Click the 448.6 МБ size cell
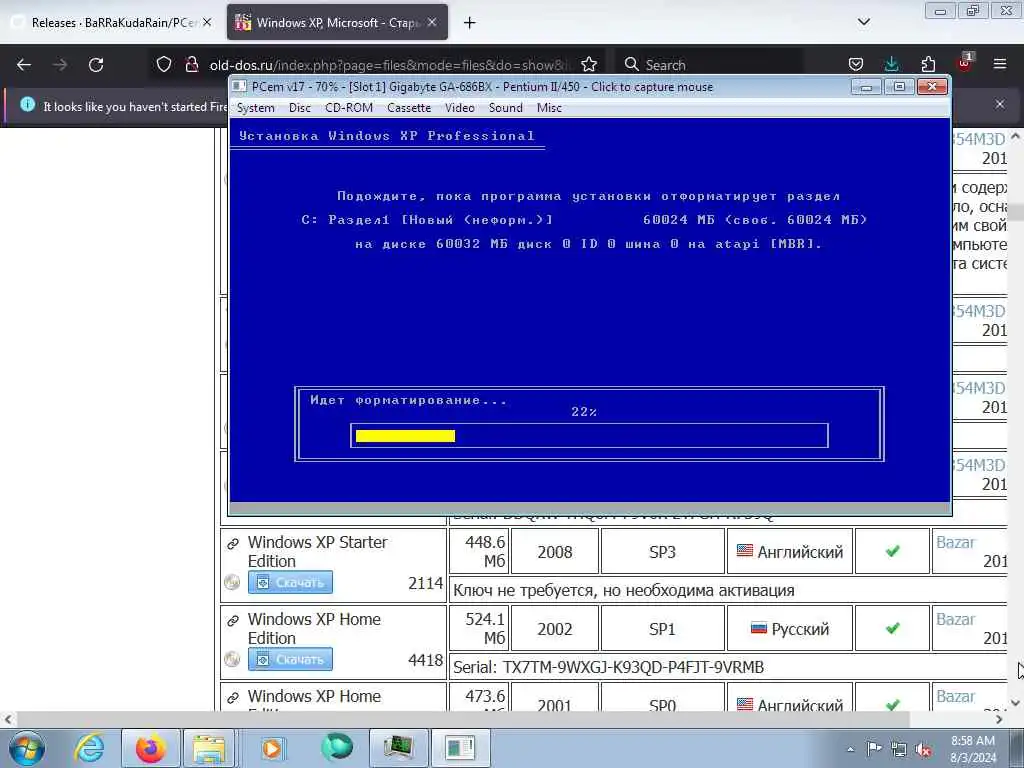 (x=479, y=552)
